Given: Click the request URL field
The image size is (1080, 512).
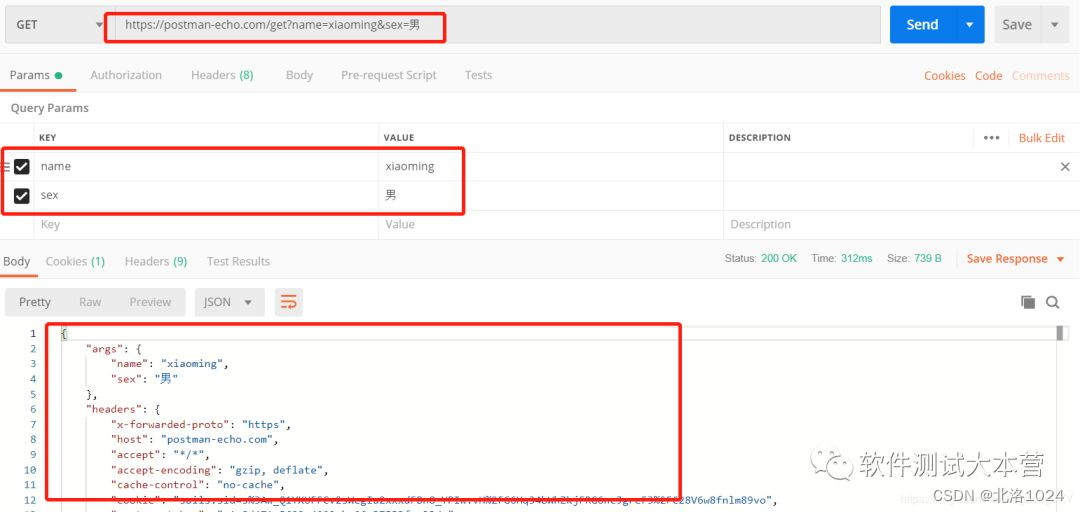Looking at the screenshot, I should pyautogui.click(x=497, y=25).
